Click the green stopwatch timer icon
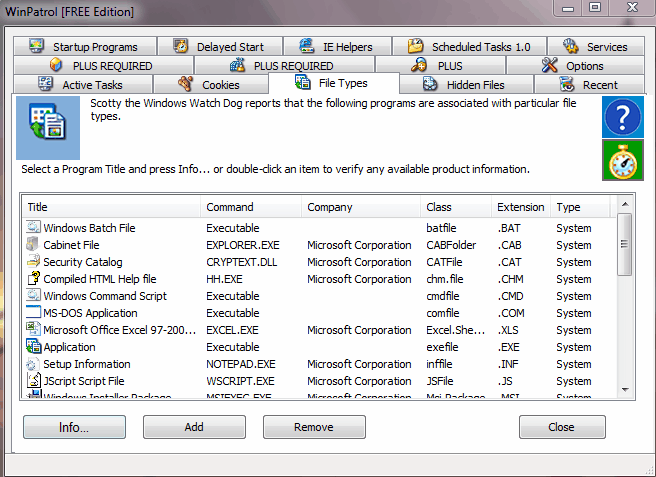Screen dimensions: 656x477 (x=623, y=161)
